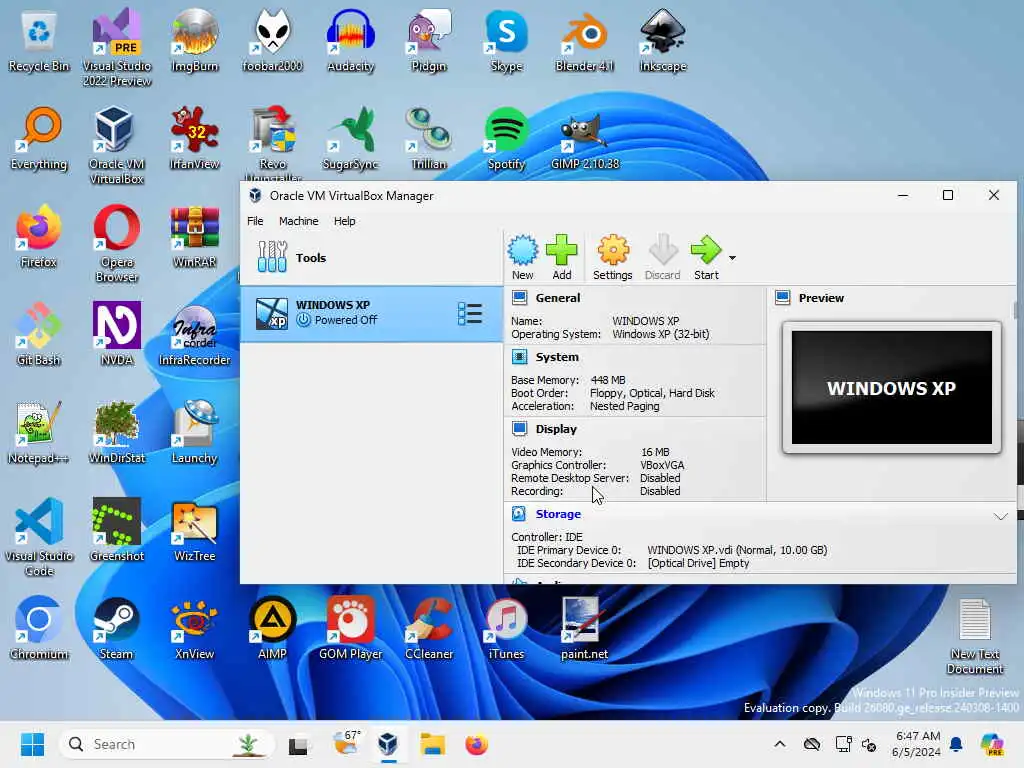Click the Graphics Controller VBoxVGA value

662,465
